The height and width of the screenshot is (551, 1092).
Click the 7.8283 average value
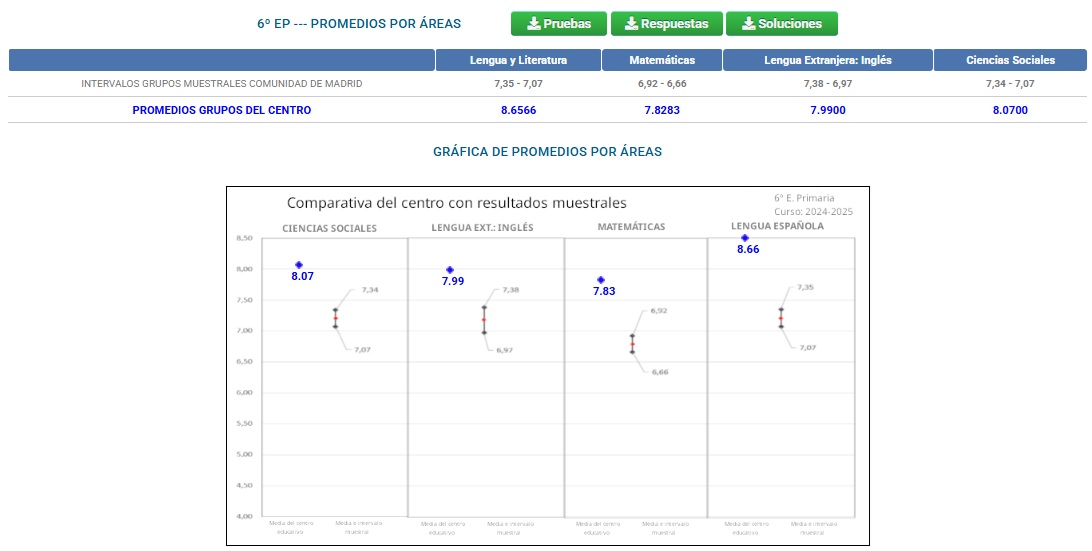point(661,110)
